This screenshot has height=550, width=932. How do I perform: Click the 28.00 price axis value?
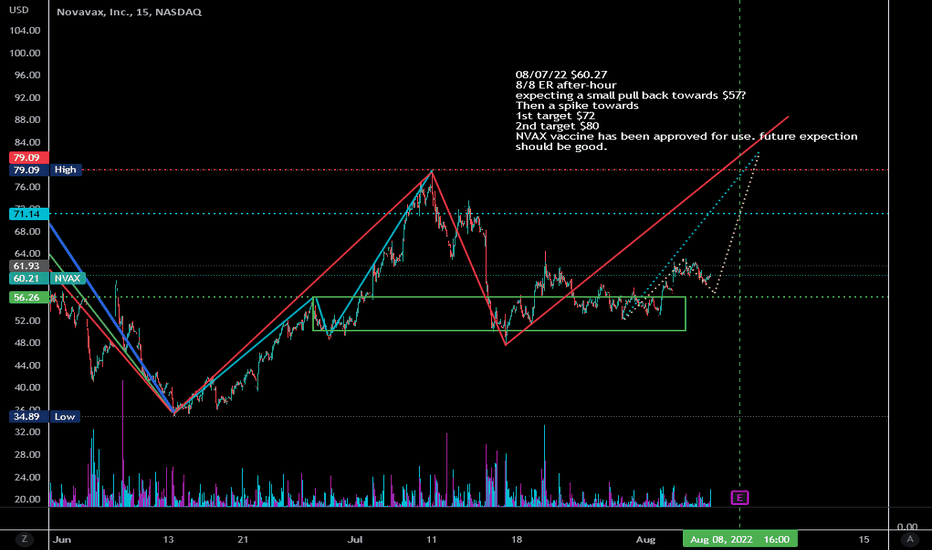27,455
